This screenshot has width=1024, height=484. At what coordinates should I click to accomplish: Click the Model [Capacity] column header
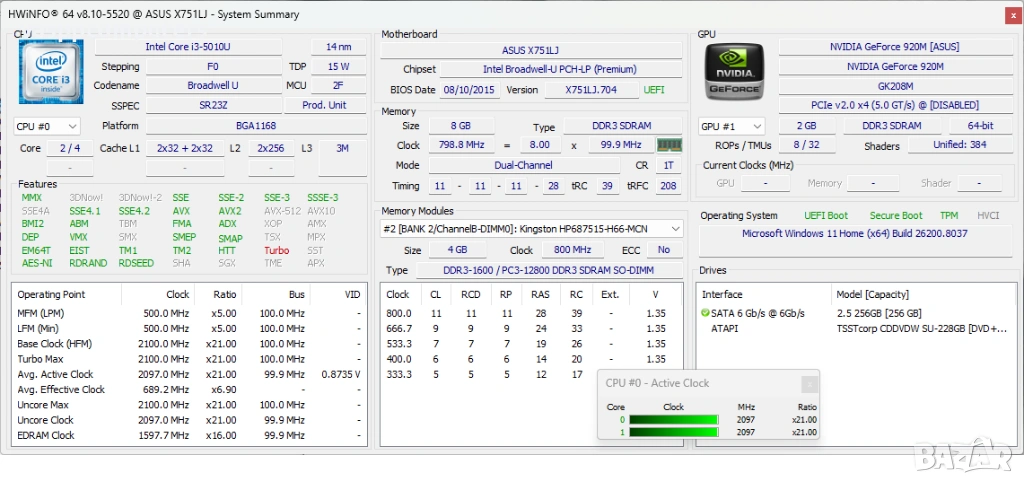click(x=920, y=294)
